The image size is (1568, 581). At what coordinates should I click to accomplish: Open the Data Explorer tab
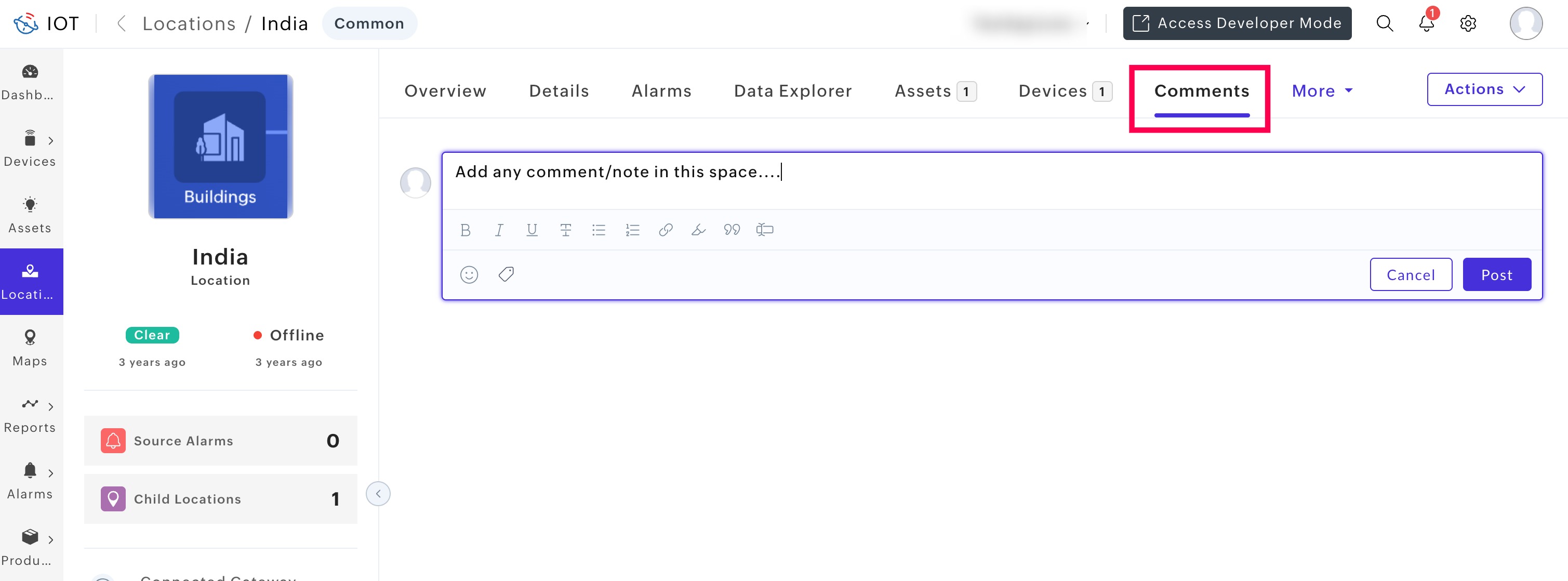792,91
